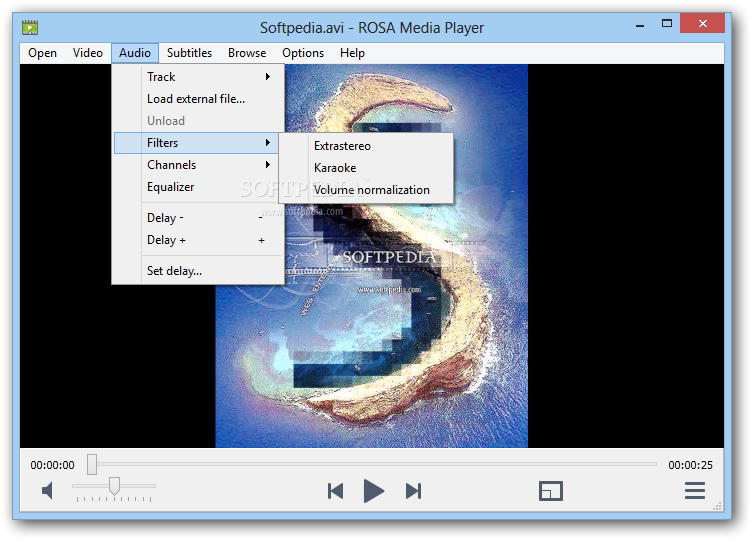The height and width of the screenshot is (540, 752).
Task: Click the ROSA Media Player app icon
Action: 30,27
